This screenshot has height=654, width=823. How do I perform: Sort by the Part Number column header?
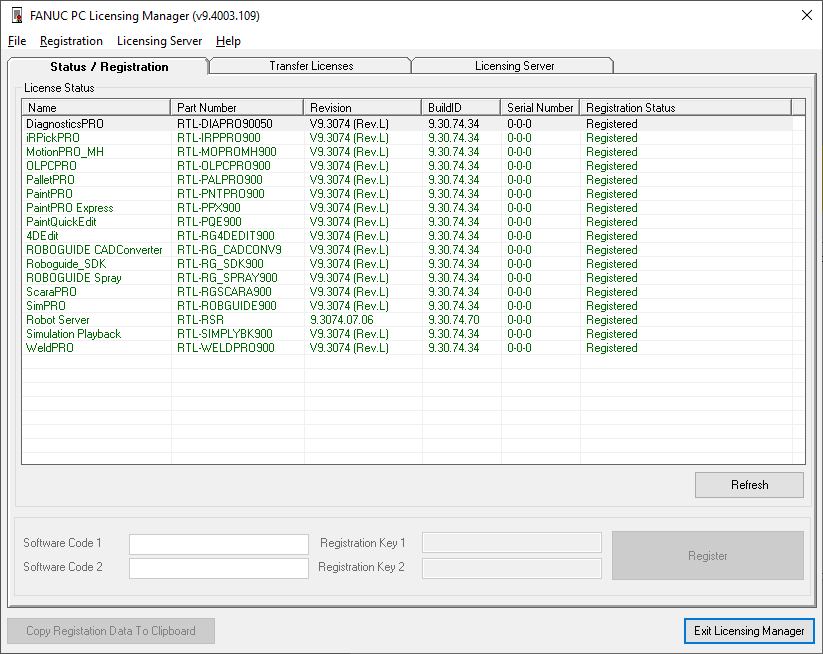pyautogui.click(x=237, y=107)
